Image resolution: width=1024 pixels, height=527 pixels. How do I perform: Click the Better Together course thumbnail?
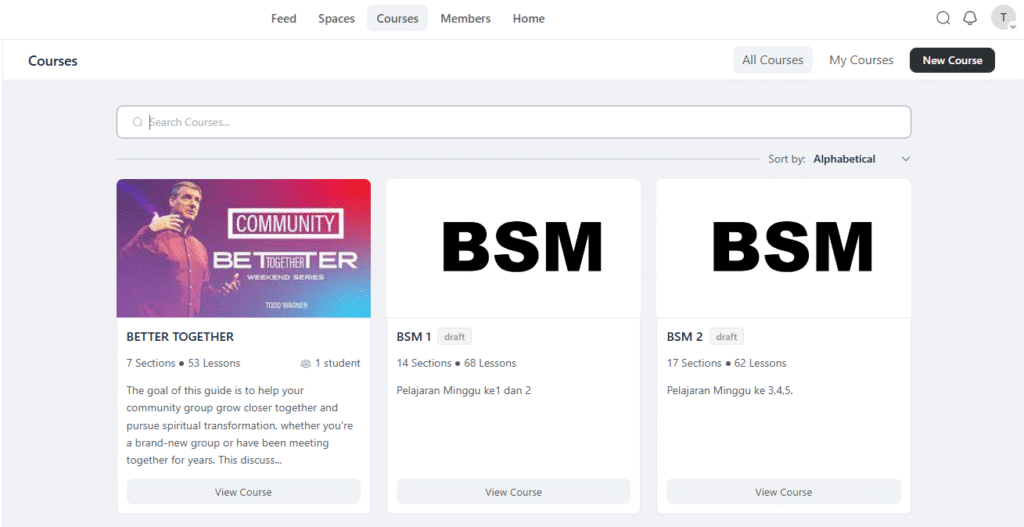243,248
